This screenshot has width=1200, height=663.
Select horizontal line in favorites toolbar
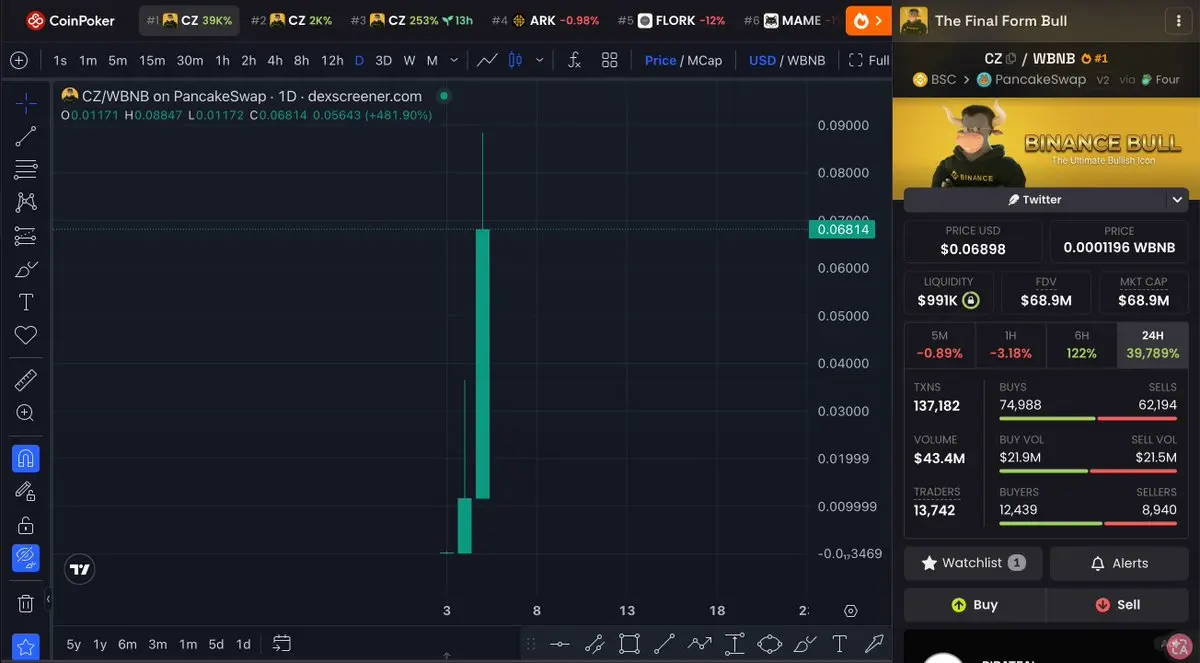tap(560, 643)
